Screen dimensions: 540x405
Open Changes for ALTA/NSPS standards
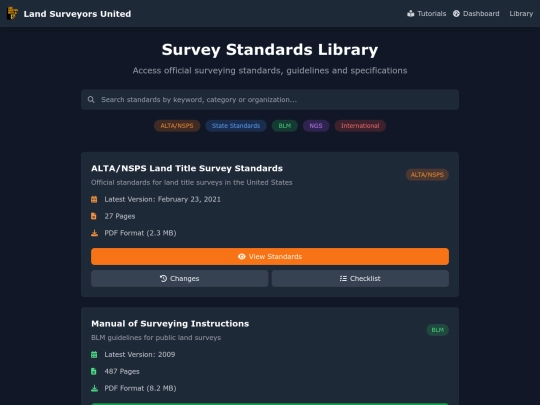(180, 279)
